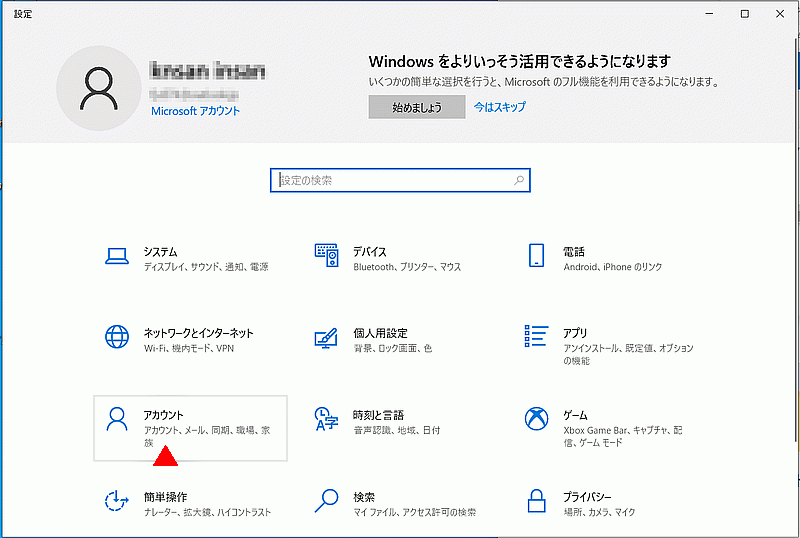Viewport: 800px width, 538px height.
Task: Click the 場所、カメラ、マイク description
Action: point(599,512)
